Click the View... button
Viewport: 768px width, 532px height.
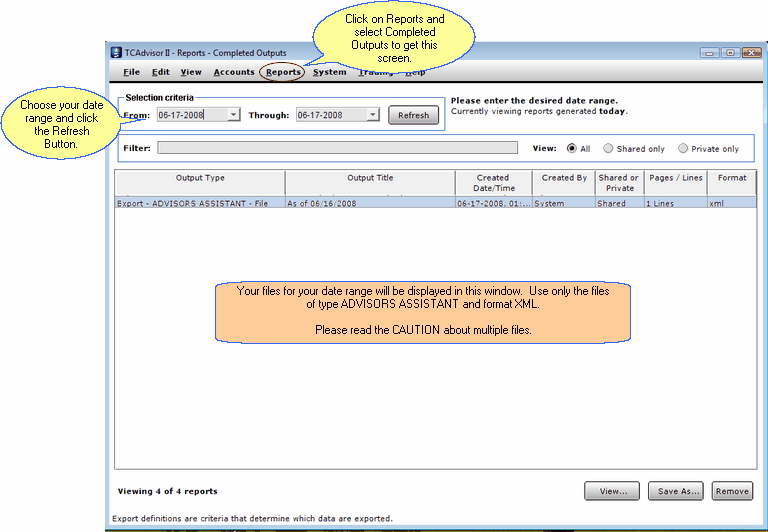612,491
